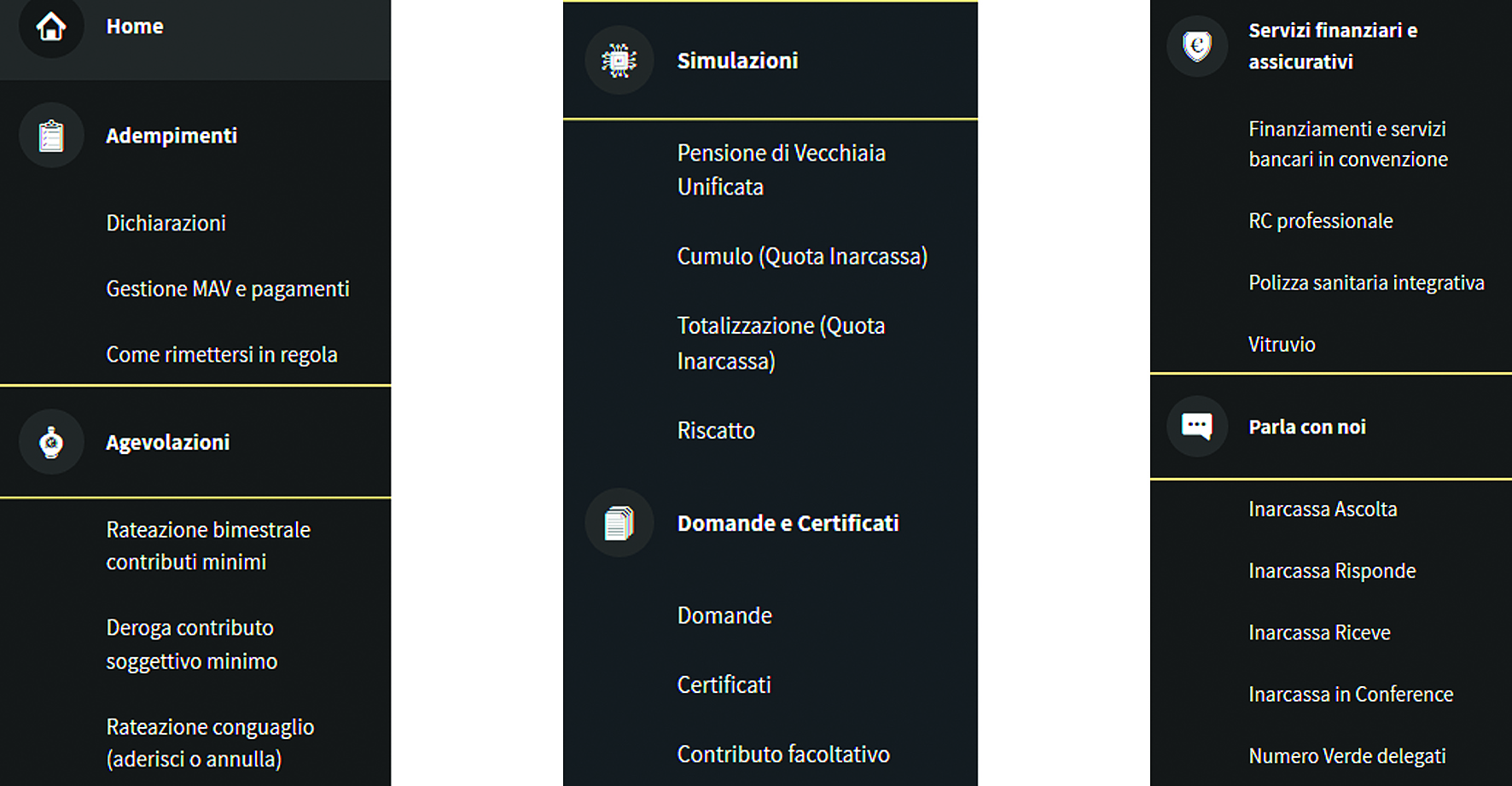
Task: Go to RC professionale
Action: (1320, 221)
